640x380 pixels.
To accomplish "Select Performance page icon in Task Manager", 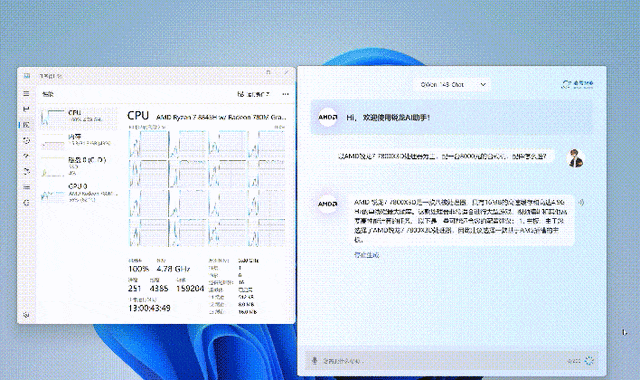I will 26,124.
